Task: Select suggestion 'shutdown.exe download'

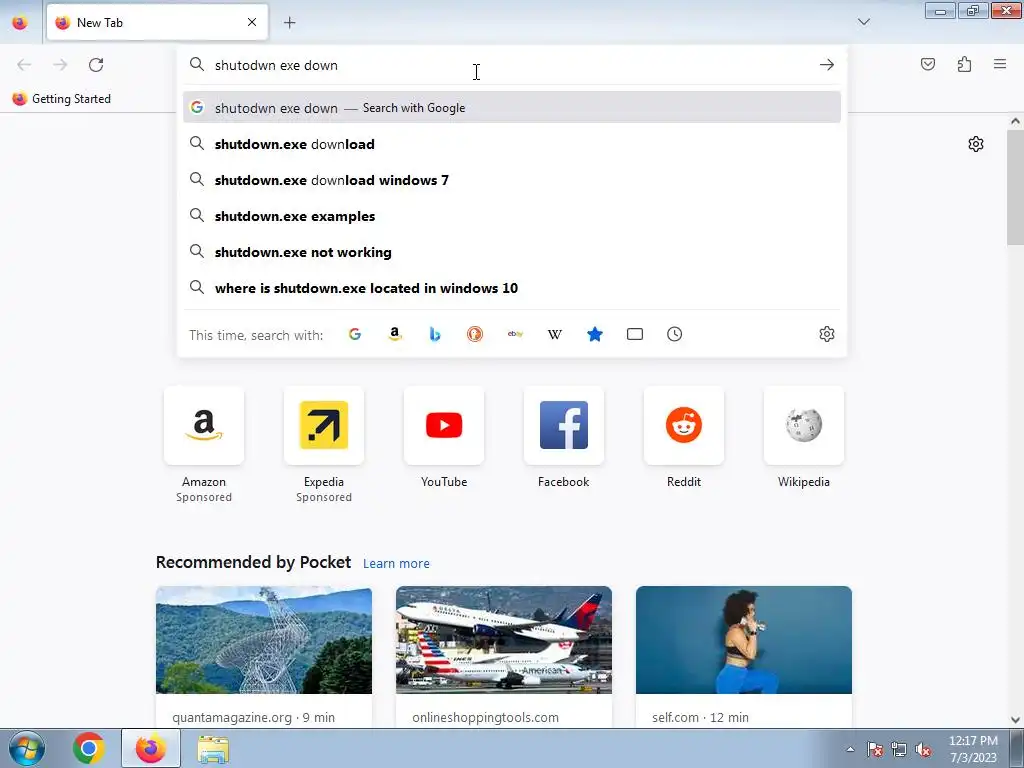Action: click(512, 144)
